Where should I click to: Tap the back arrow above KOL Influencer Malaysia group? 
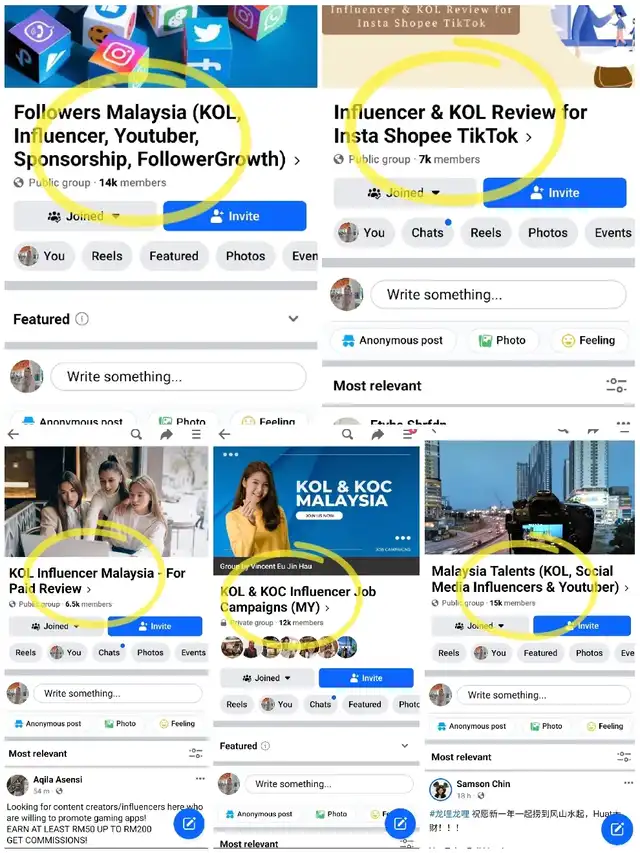(x=14, y=434)
